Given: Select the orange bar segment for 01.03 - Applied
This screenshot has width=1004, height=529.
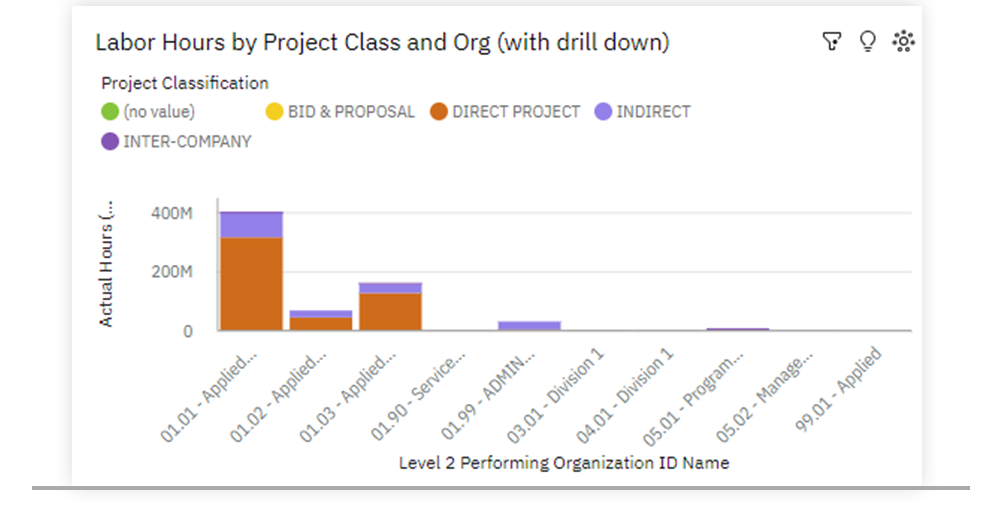Looking at the screenshot, I should pyautogui.click(x=390, y=311).
